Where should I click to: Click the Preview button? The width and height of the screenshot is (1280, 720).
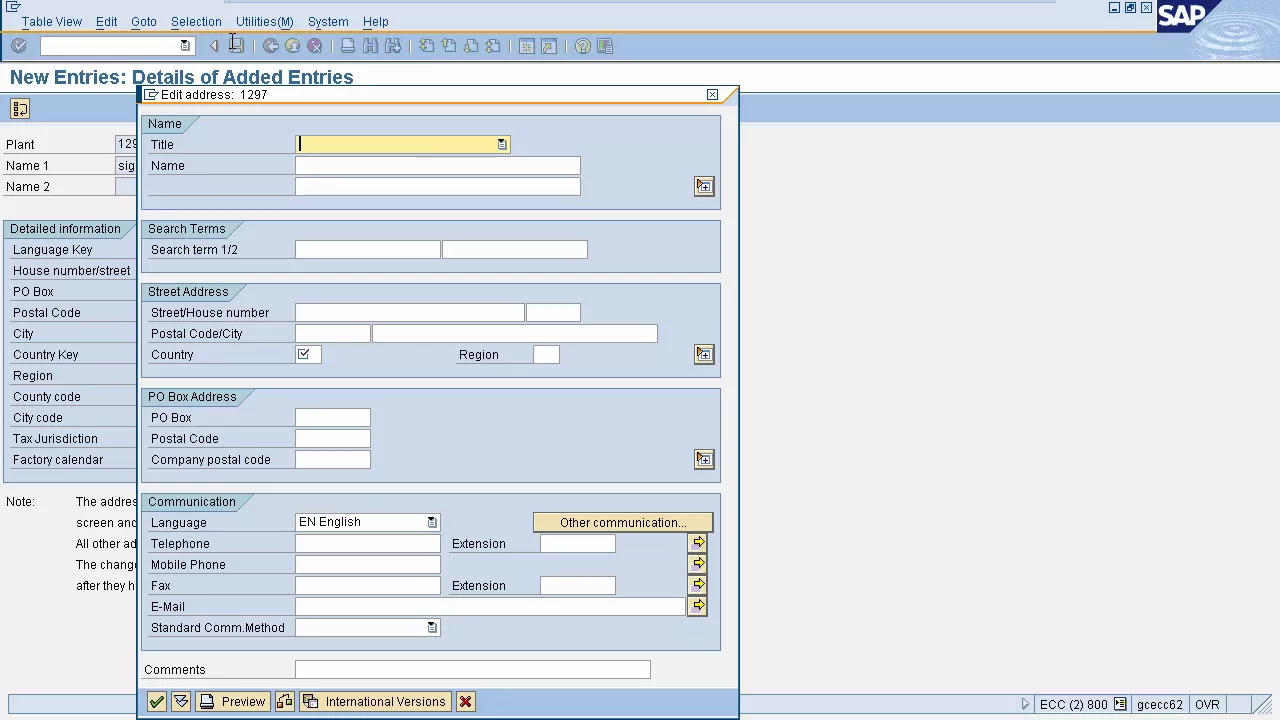pos(233,702)
